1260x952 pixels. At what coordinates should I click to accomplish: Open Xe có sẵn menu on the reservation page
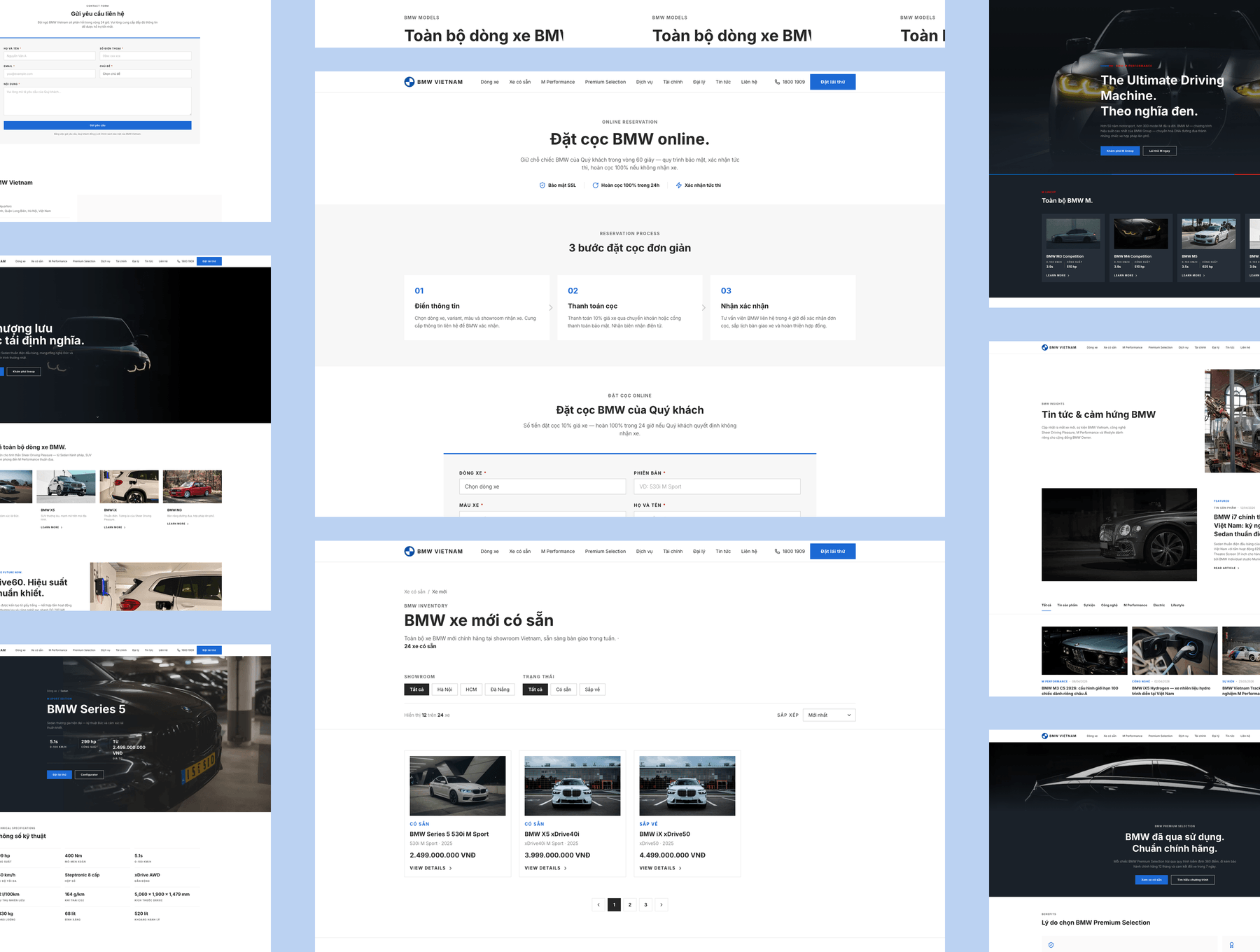tap(519, 82)
